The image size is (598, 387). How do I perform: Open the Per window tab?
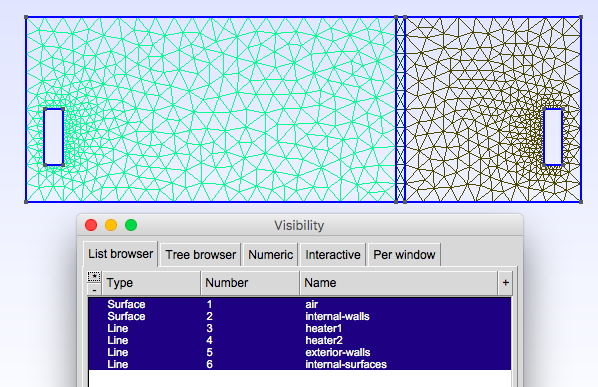point(404,255)
